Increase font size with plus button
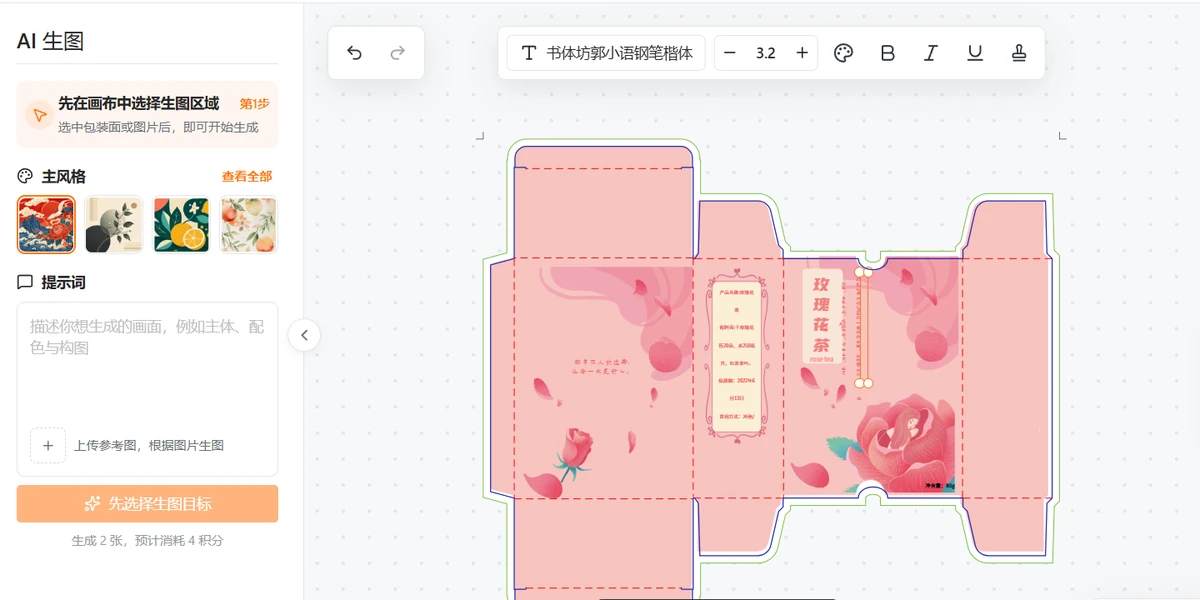Screen dimensions: 1200x600 (x=802, y=53)
